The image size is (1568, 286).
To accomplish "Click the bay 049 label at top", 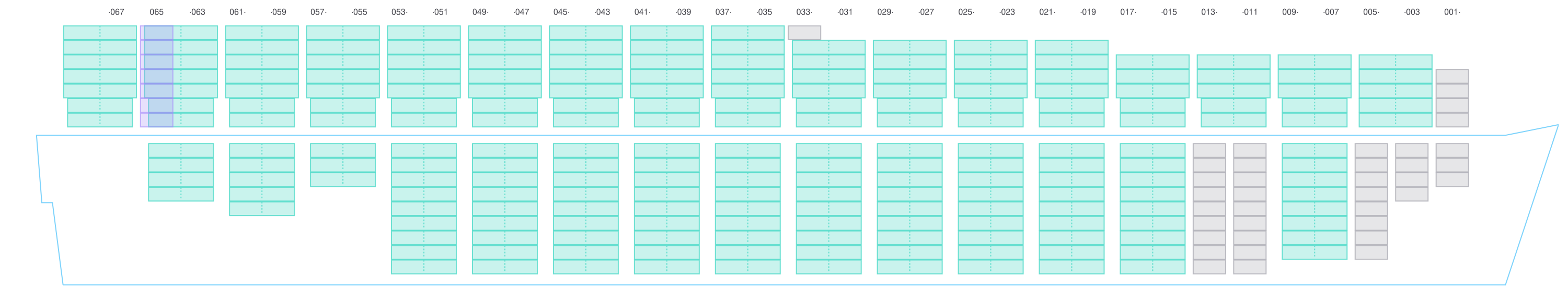I will coord(480,12).
